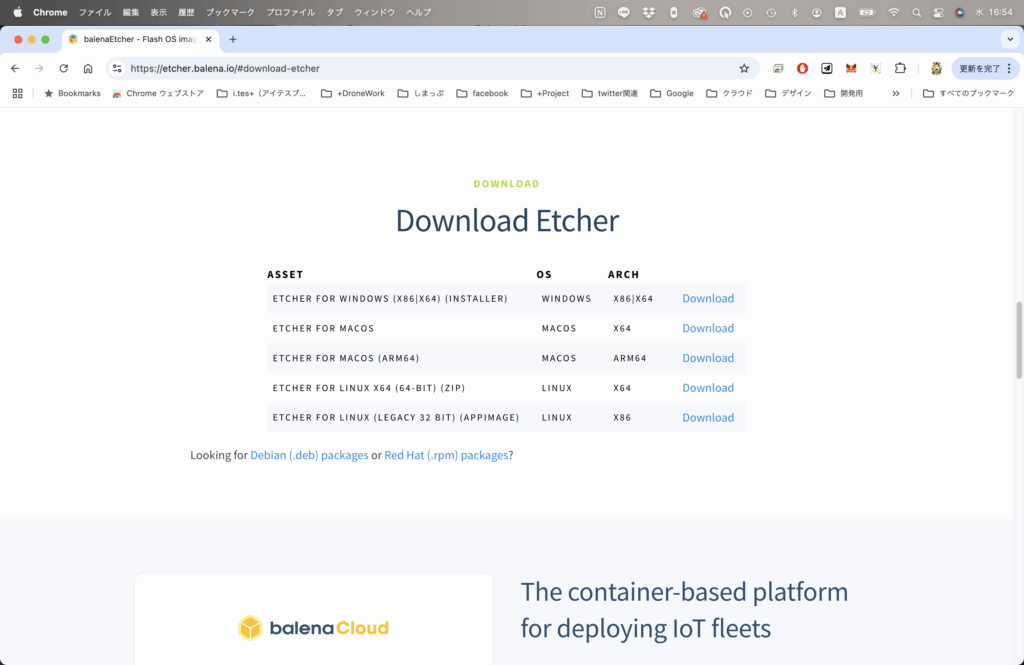
Task: Open the Chrome menu in the menu bar
Action: pos(50,12)
